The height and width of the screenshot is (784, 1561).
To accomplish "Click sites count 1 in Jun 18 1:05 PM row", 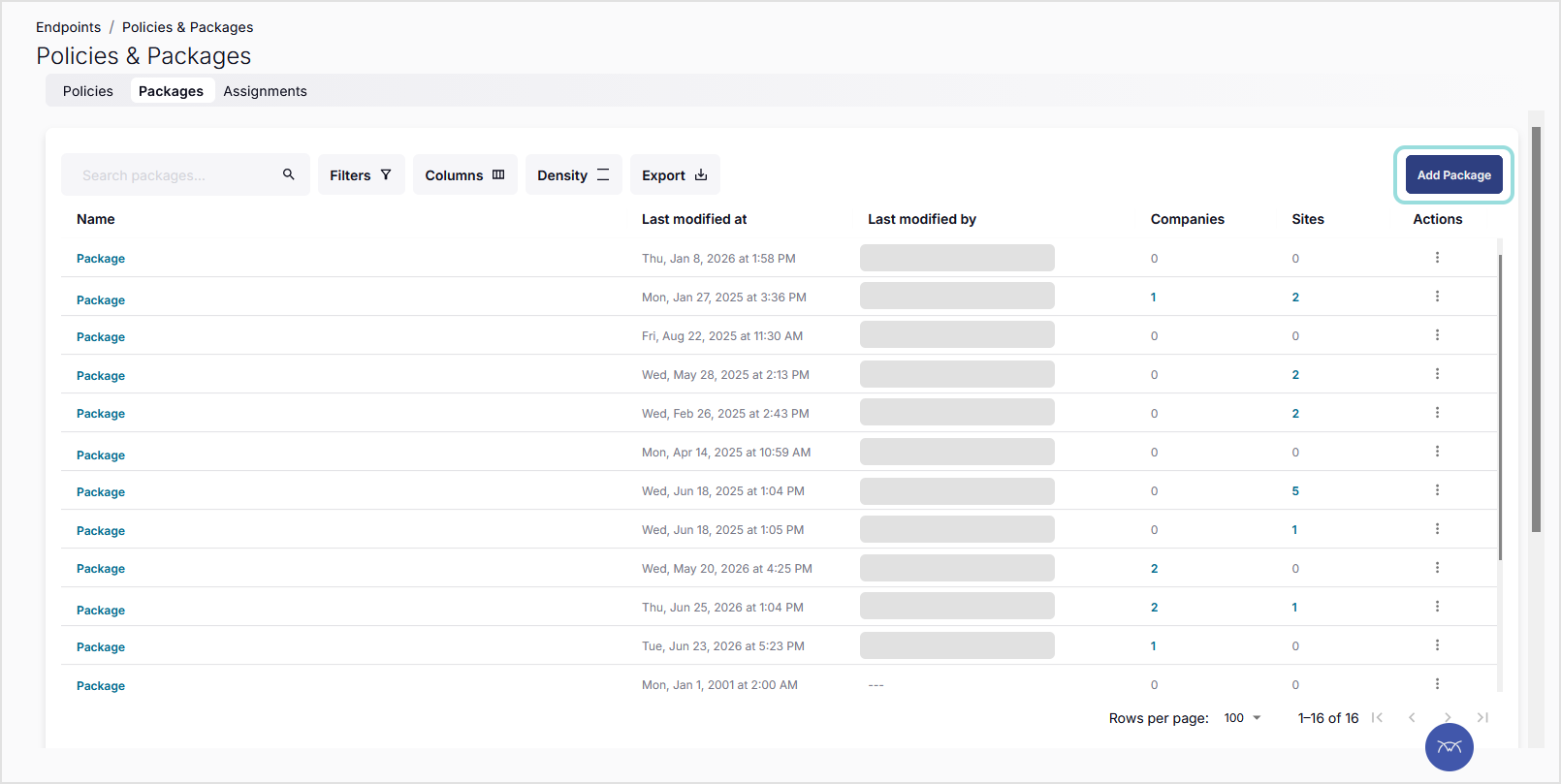I will coord(1294,530).
